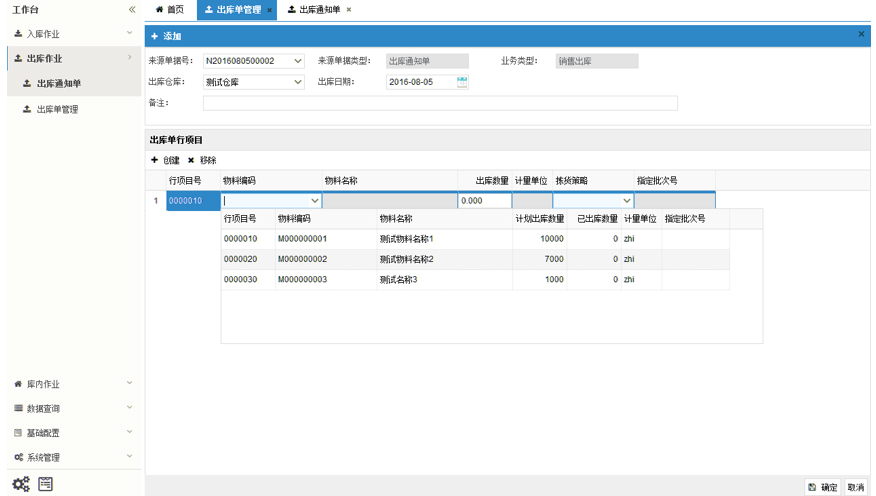The image size is (876, 496).
Task: Close the 出库通知单 tab
Action: (349, 9)
